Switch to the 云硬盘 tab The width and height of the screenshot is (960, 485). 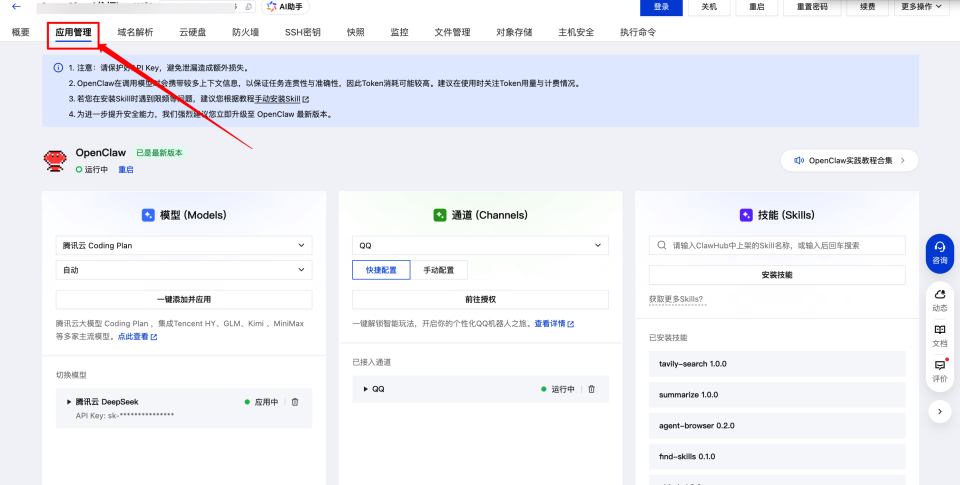[193, 32]
